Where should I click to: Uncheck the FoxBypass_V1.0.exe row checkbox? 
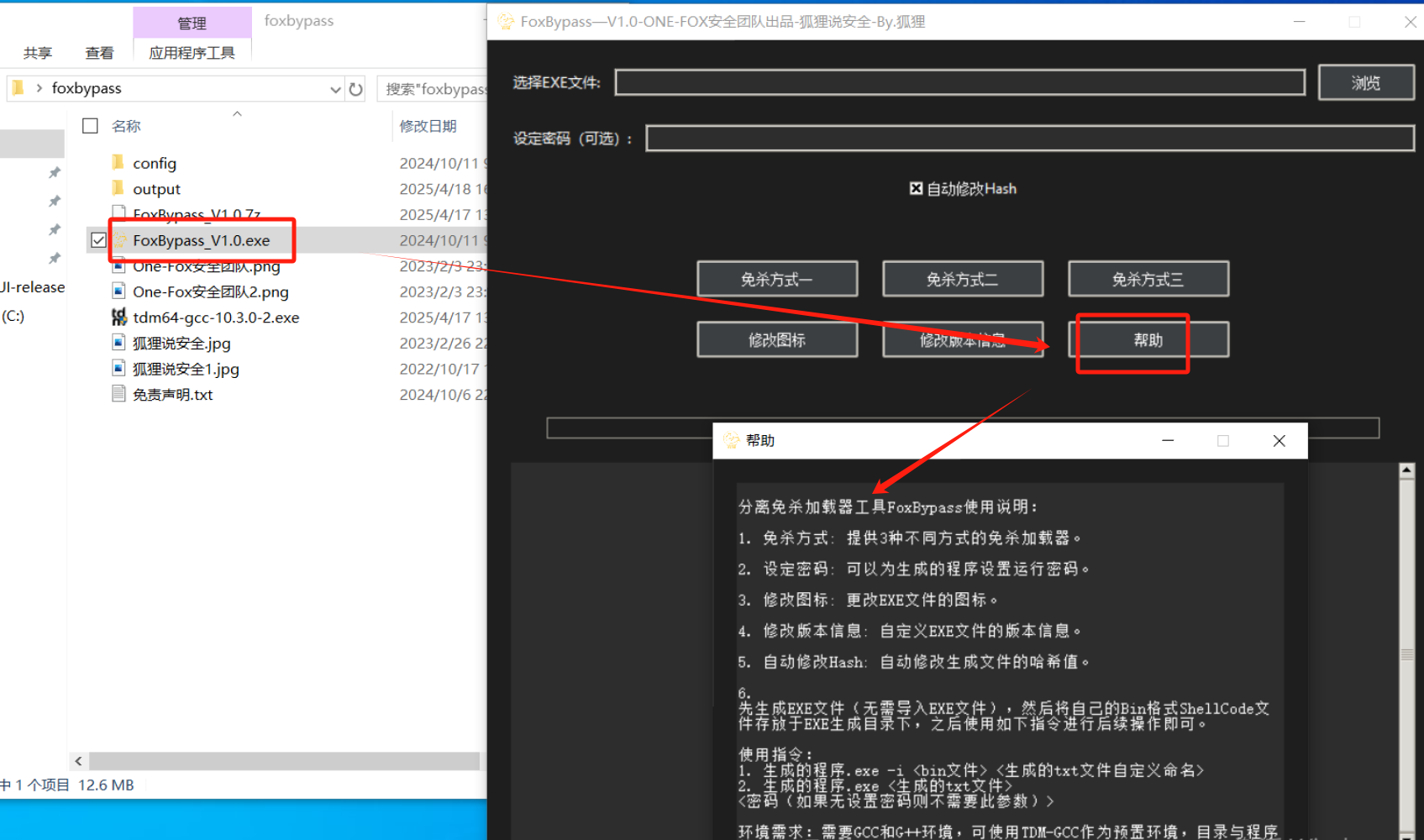point(98,240)
